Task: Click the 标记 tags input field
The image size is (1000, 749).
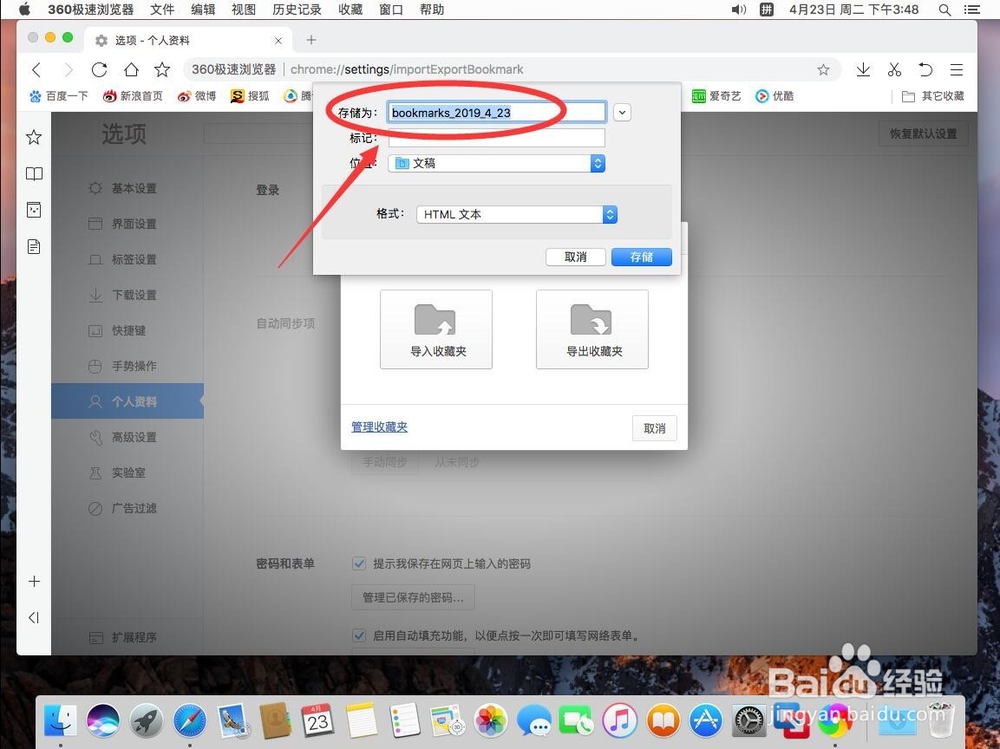Action: 496,137
